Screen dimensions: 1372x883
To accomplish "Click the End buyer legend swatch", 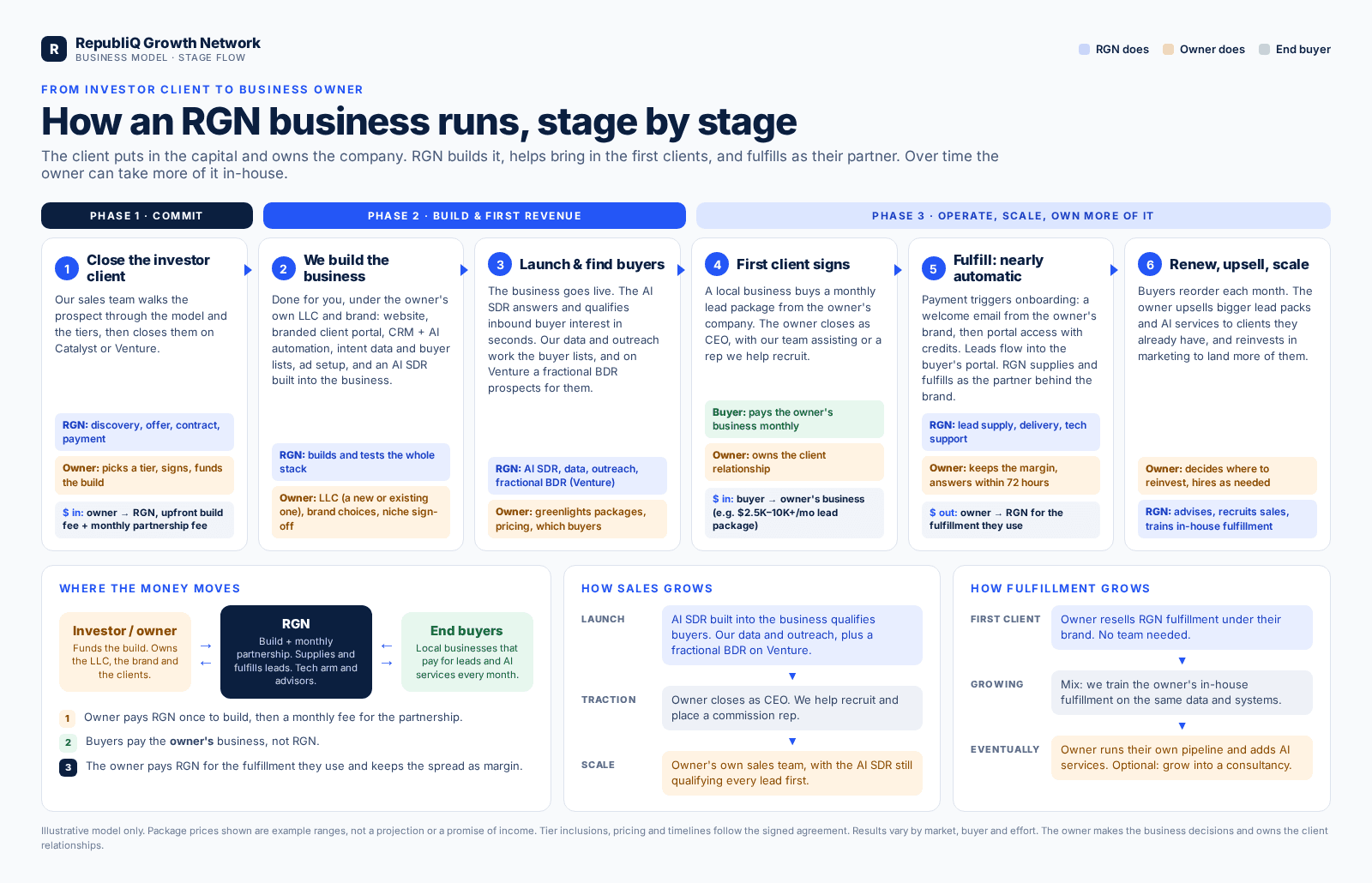I will [x=1264, y=50].
